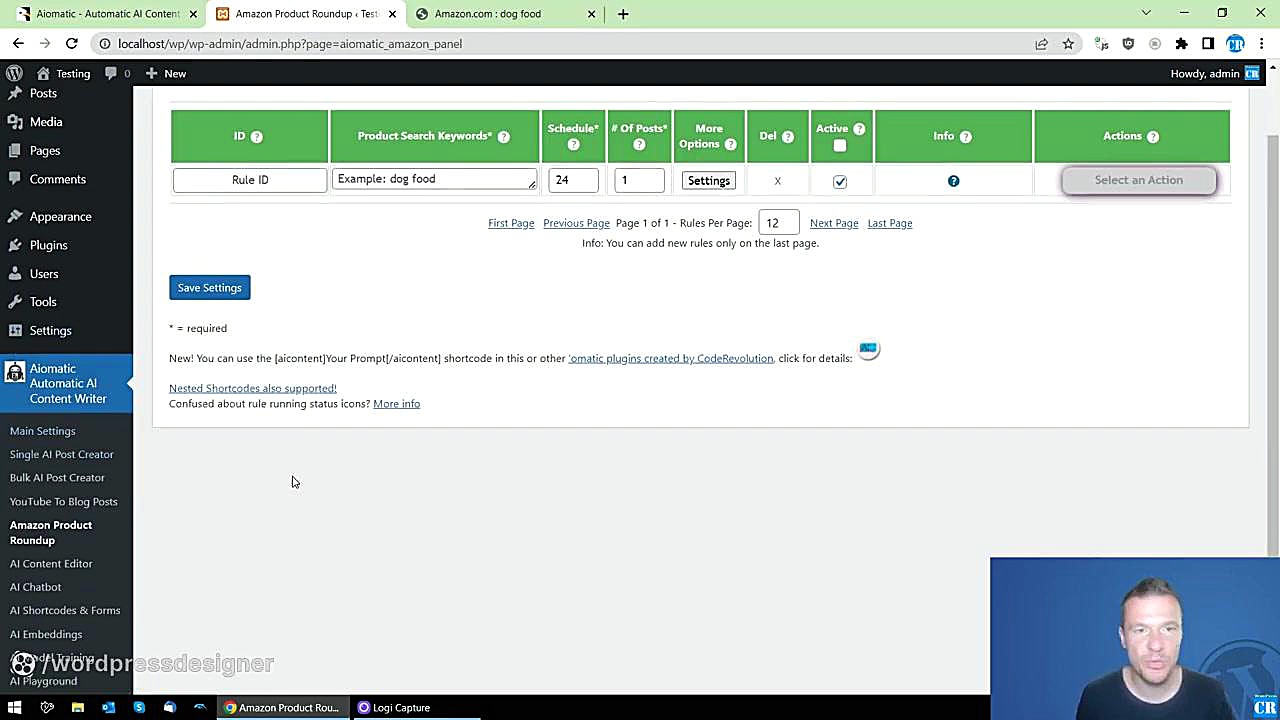Open AI Chatbot submenu item

tap(36, 587)
